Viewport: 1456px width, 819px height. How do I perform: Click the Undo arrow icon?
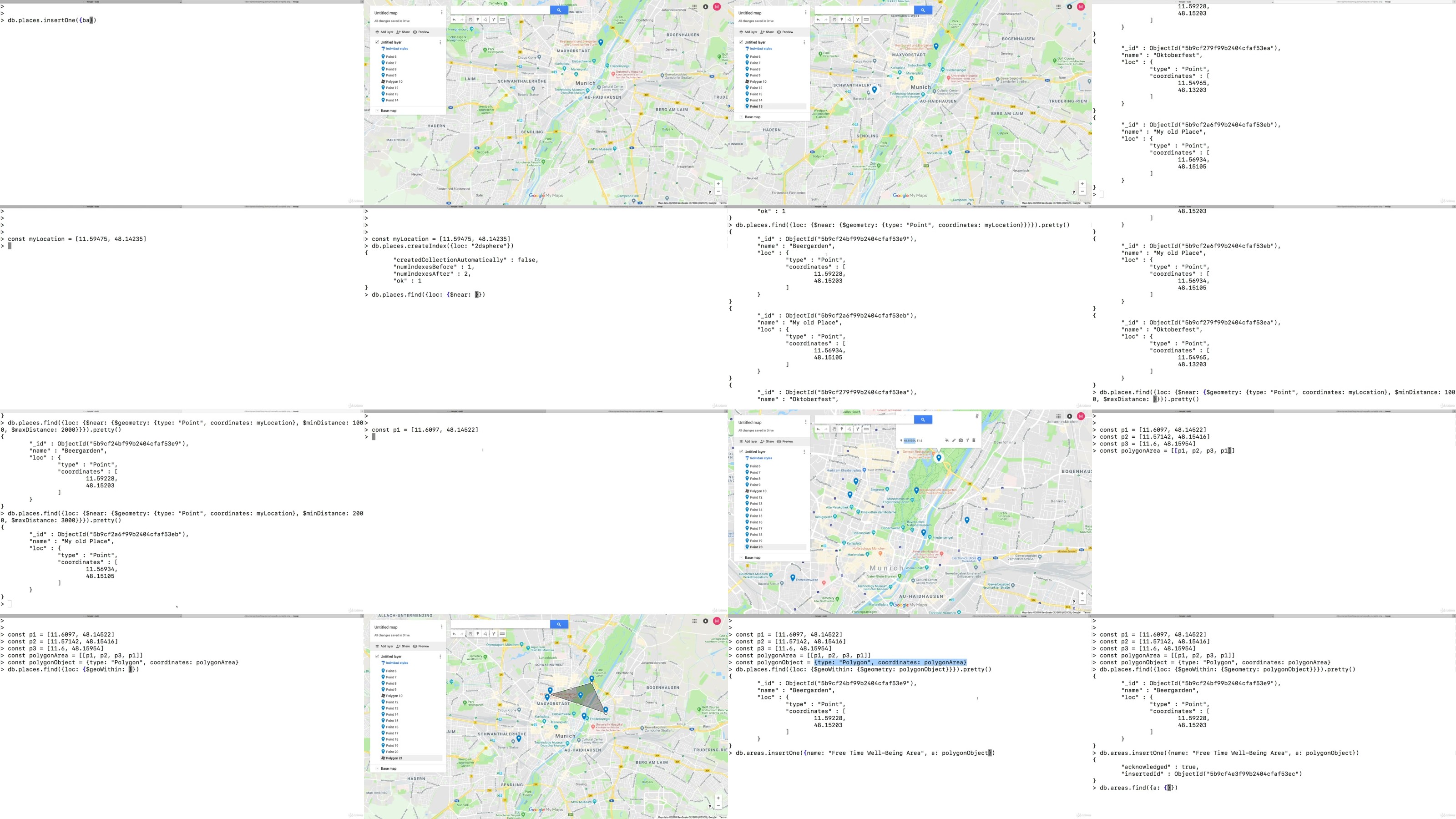[x=455, y=20]
